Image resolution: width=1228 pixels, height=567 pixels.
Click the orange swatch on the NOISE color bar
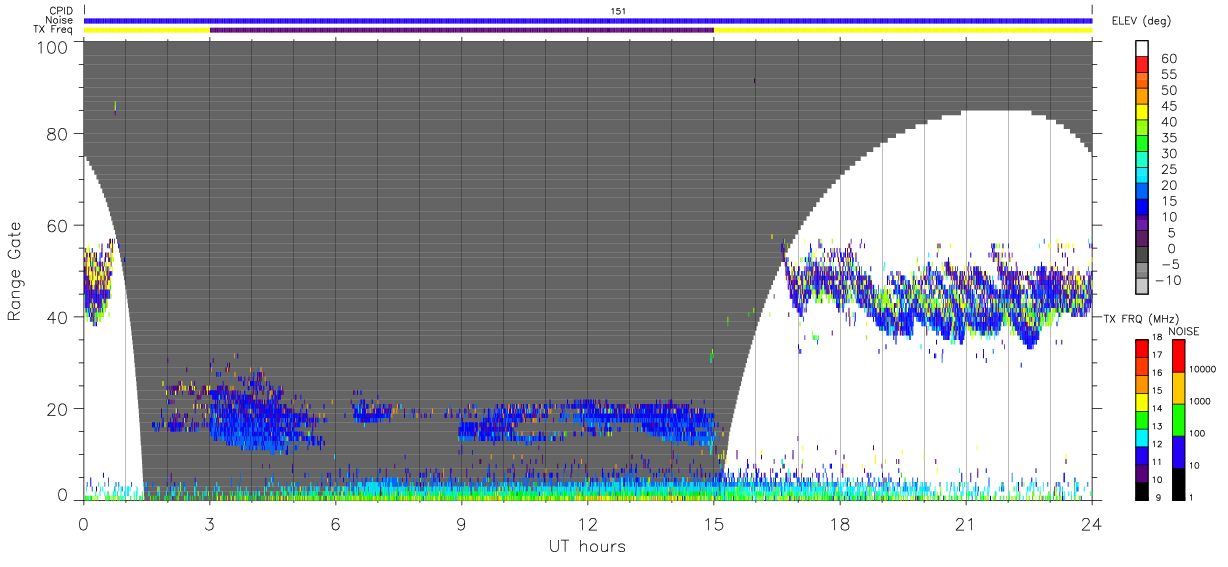coord(1177,387)
